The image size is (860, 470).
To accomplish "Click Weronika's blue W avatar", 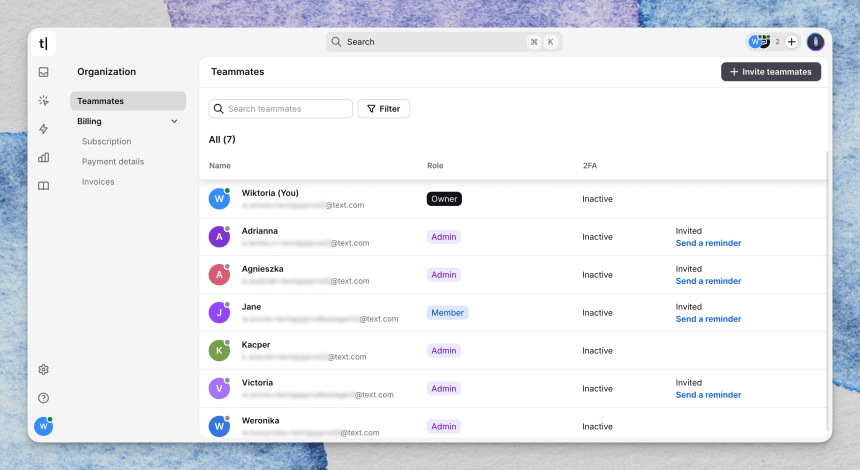I will [219, 426].
